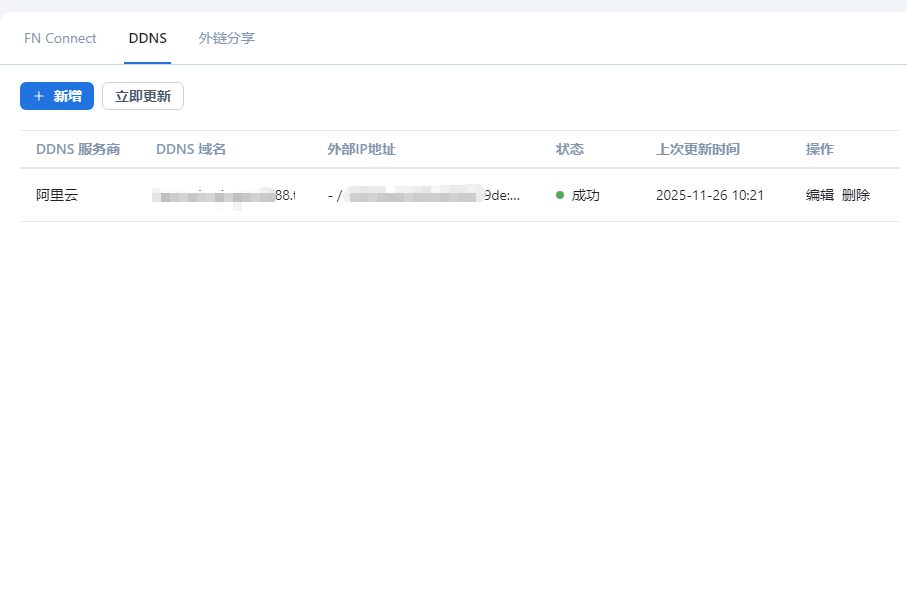This screenshot has width=907, height=605.
Task: Select the 阿里云 provider cell
Action: (x=57, y=195)
